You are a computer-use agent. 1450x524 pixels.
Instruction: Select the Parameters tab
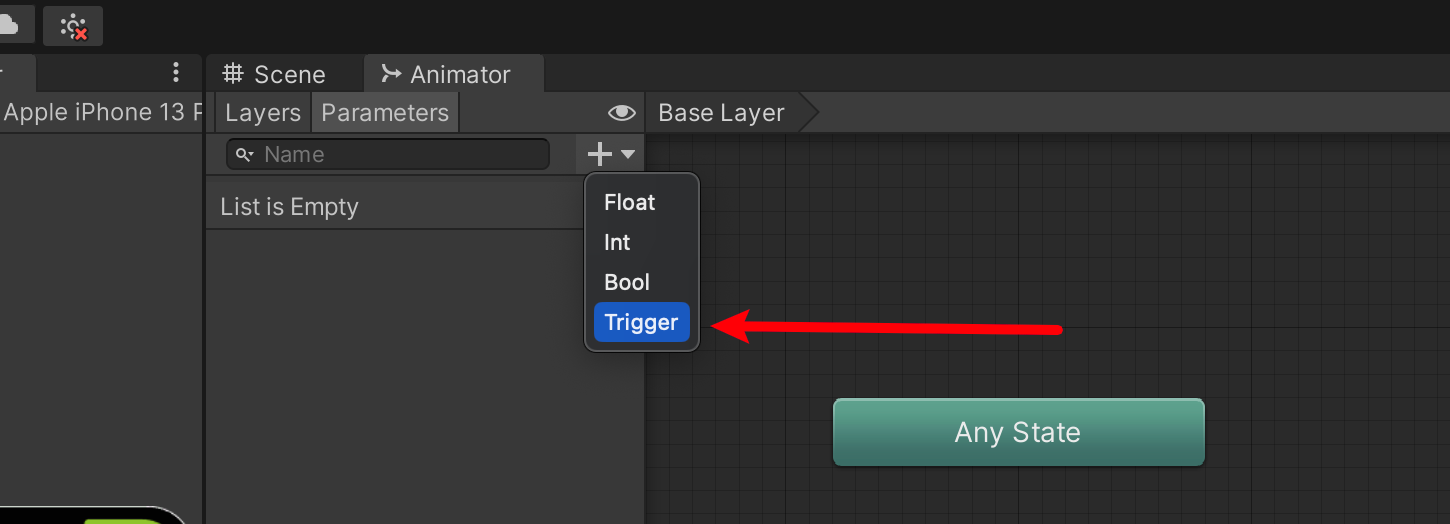[x=385, y=113]
